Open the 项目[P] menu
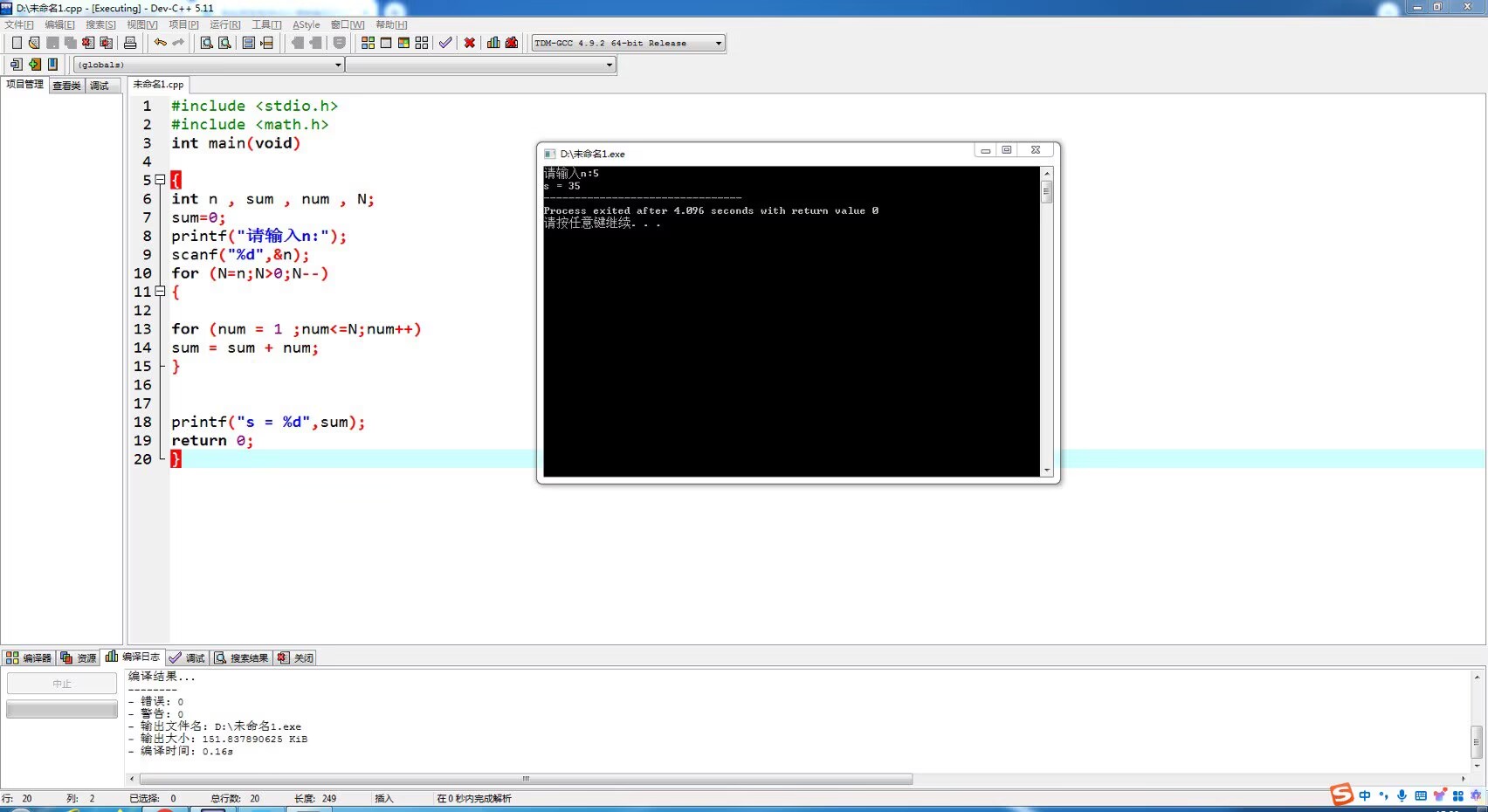 183,24
